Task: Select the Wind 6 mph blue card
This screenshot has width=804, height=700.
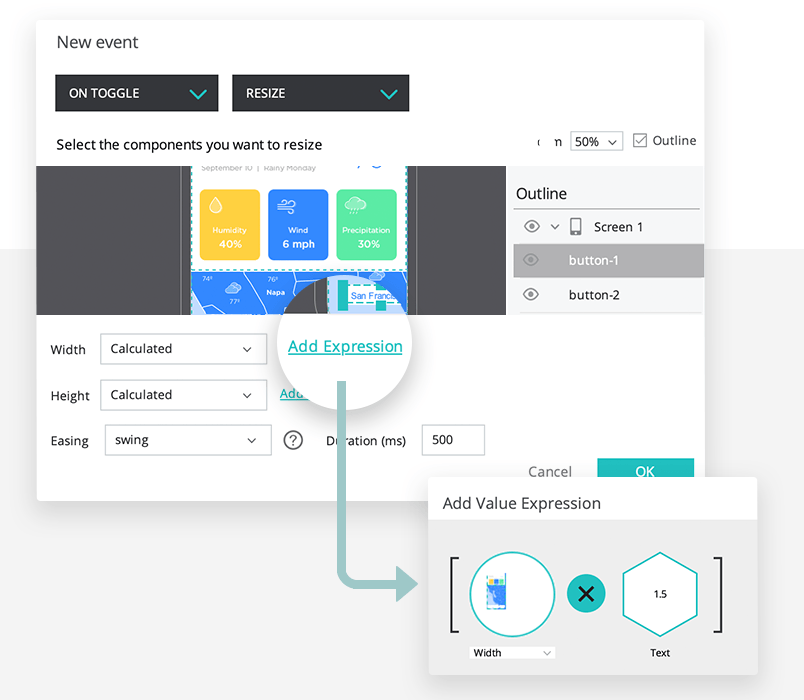Action: pos(298,225)
